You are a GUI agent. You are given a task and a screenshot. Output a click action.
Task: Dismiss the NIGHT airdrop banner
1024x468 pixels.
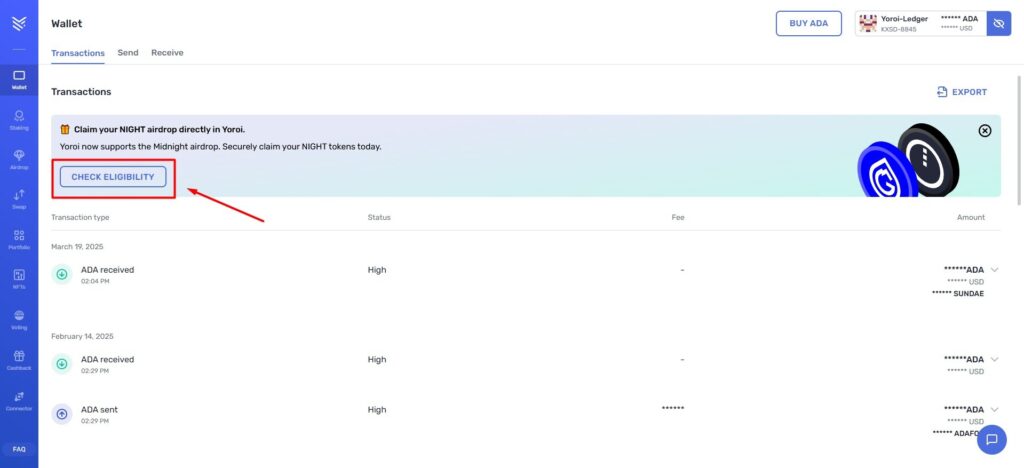(984, 130)
